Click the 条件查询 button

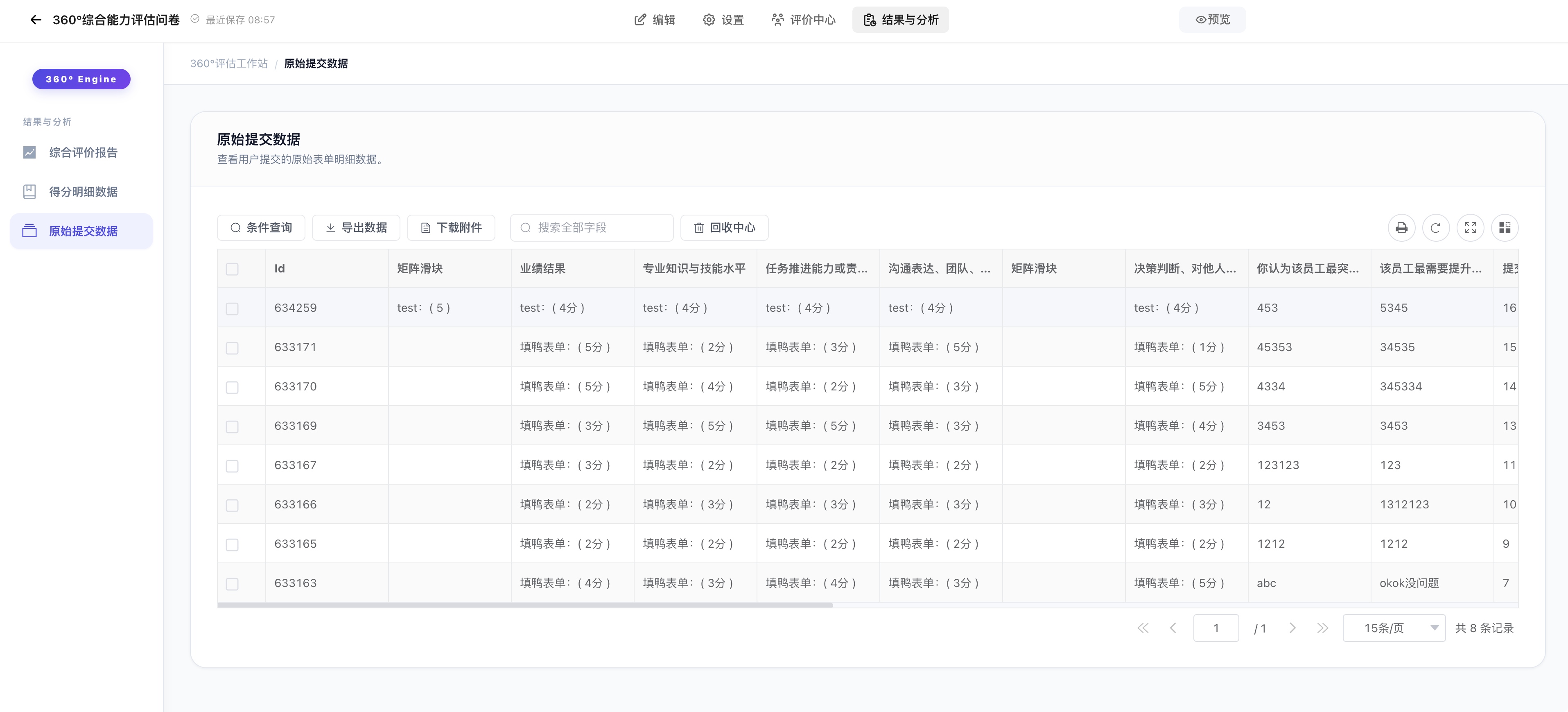pos(261,227)
